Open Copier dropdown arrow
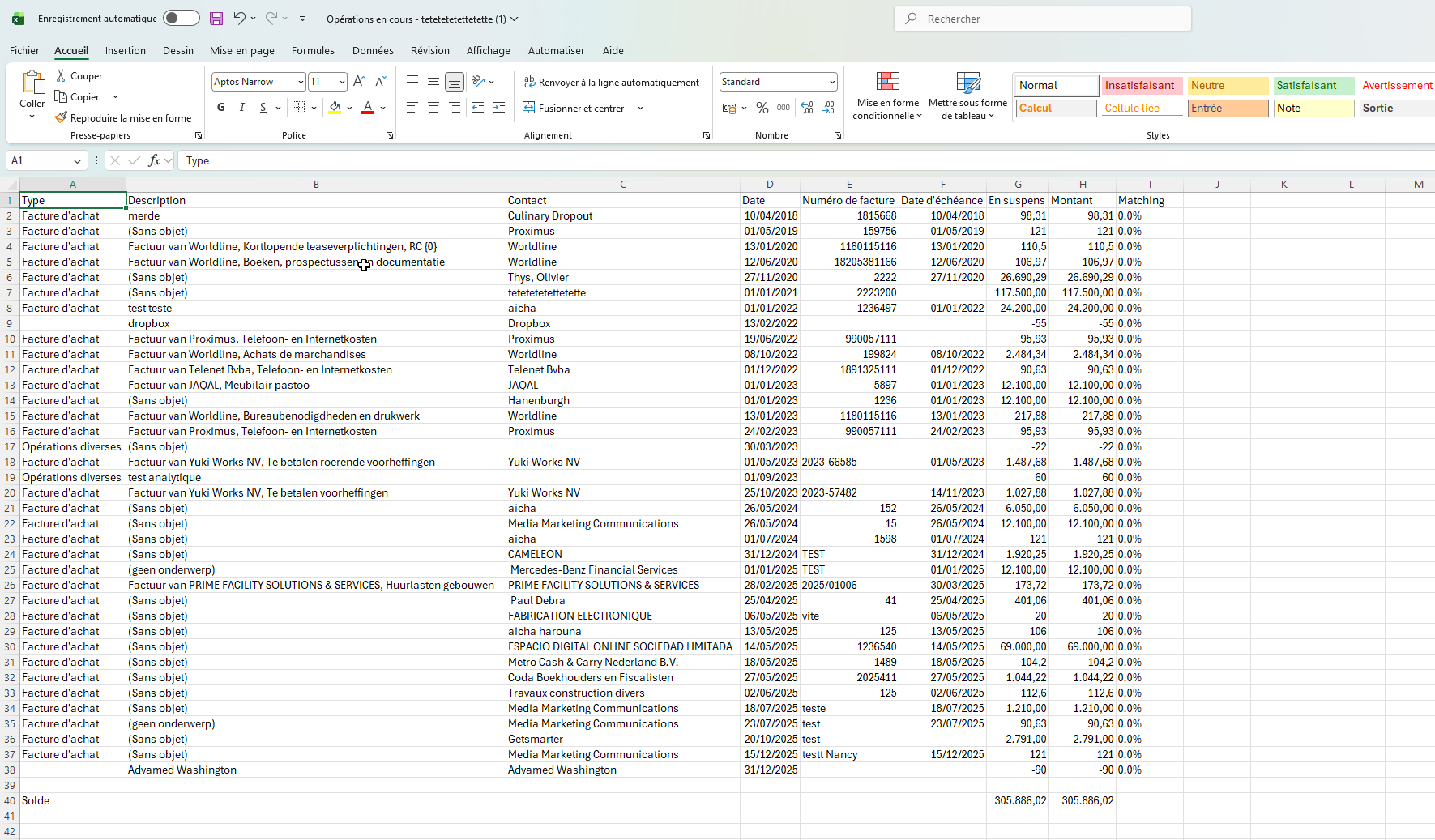1435x840 pixels. [x=115, y=97]
